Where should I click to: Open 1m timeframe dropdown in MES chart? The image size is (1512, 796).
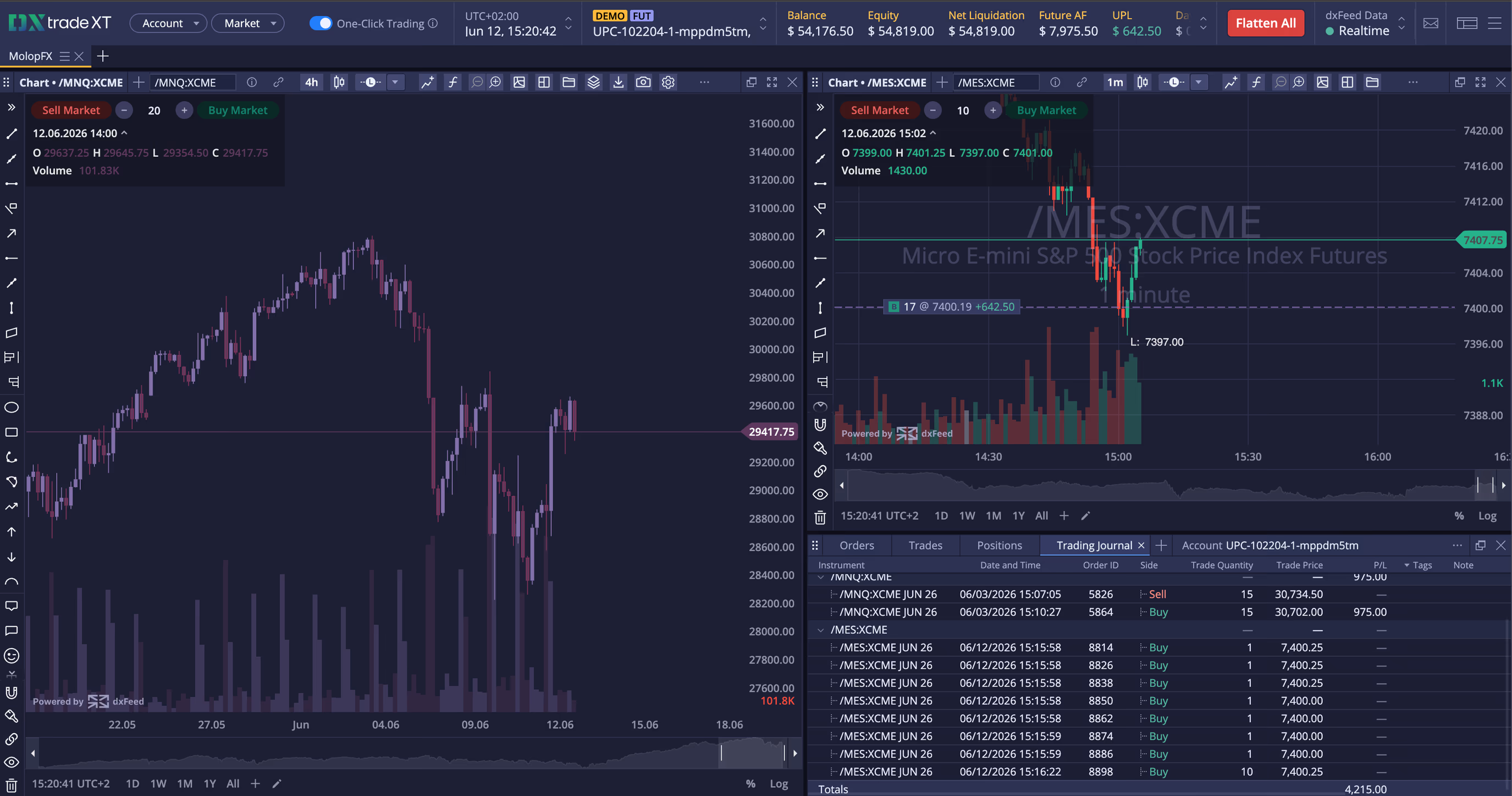click(1114, 83)
